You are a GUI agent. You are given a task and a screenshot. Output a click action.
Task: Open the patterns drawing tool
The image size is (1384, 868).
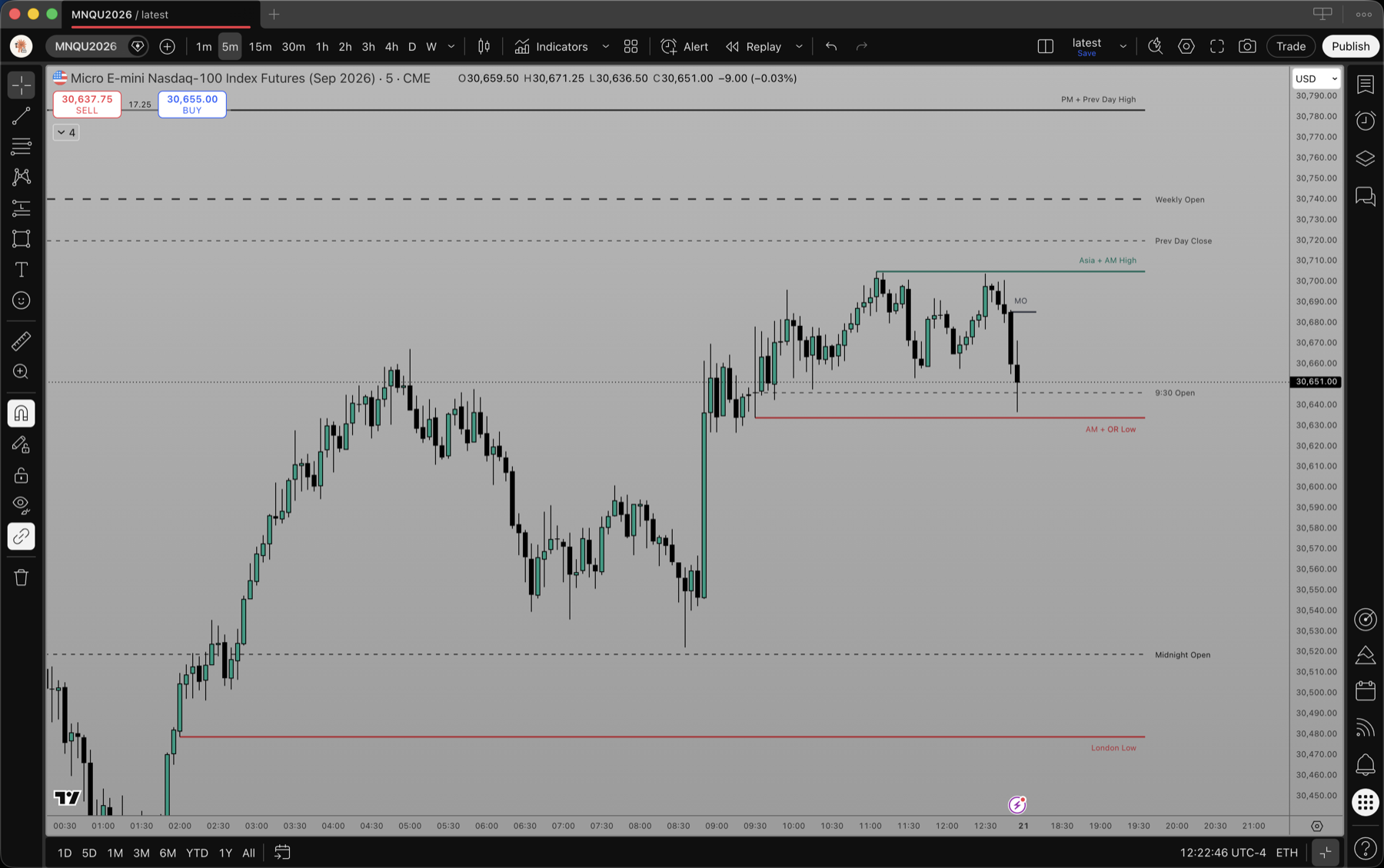click(x=22, y=177)
